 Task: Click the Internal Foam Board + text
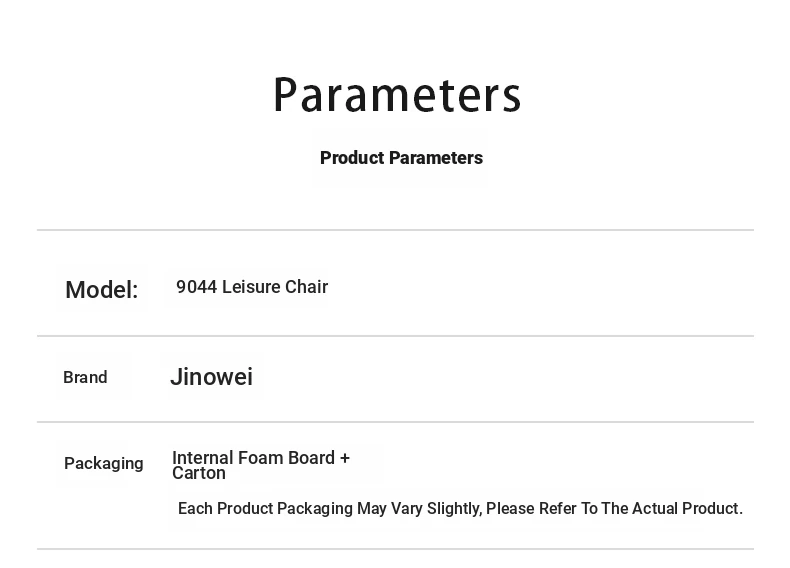261,457
